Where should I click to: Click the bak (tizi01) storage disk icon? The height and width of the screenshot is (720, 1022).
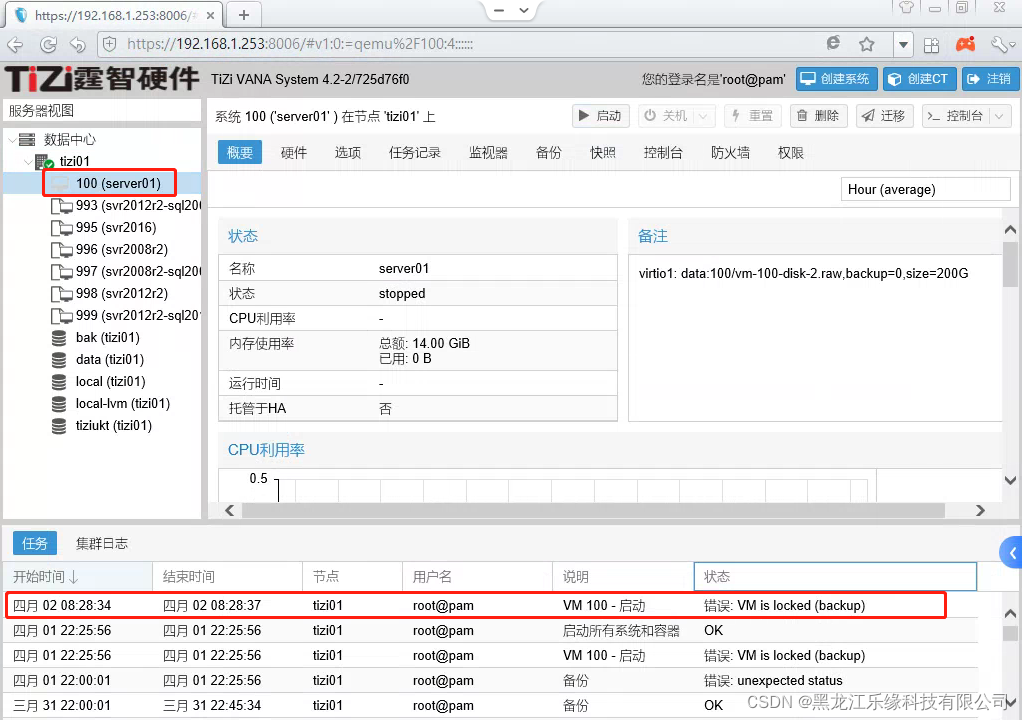[x=59, y=338]
